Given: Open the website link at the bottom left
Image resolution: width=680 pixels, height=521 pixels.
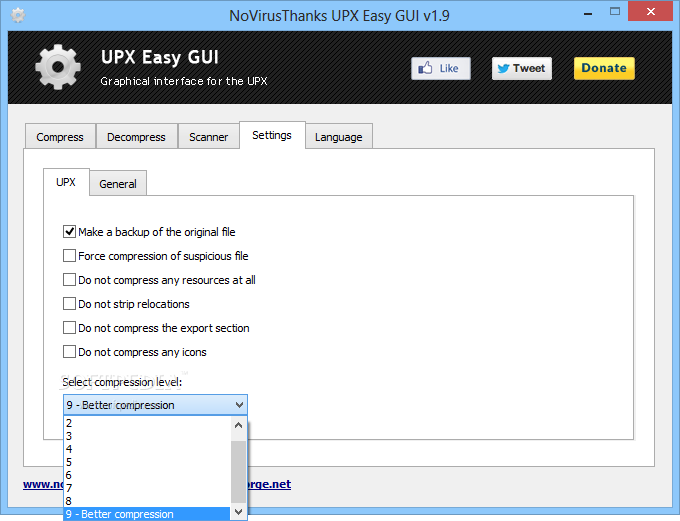Looking at the screenshot, I should click(x=43, y=484).
